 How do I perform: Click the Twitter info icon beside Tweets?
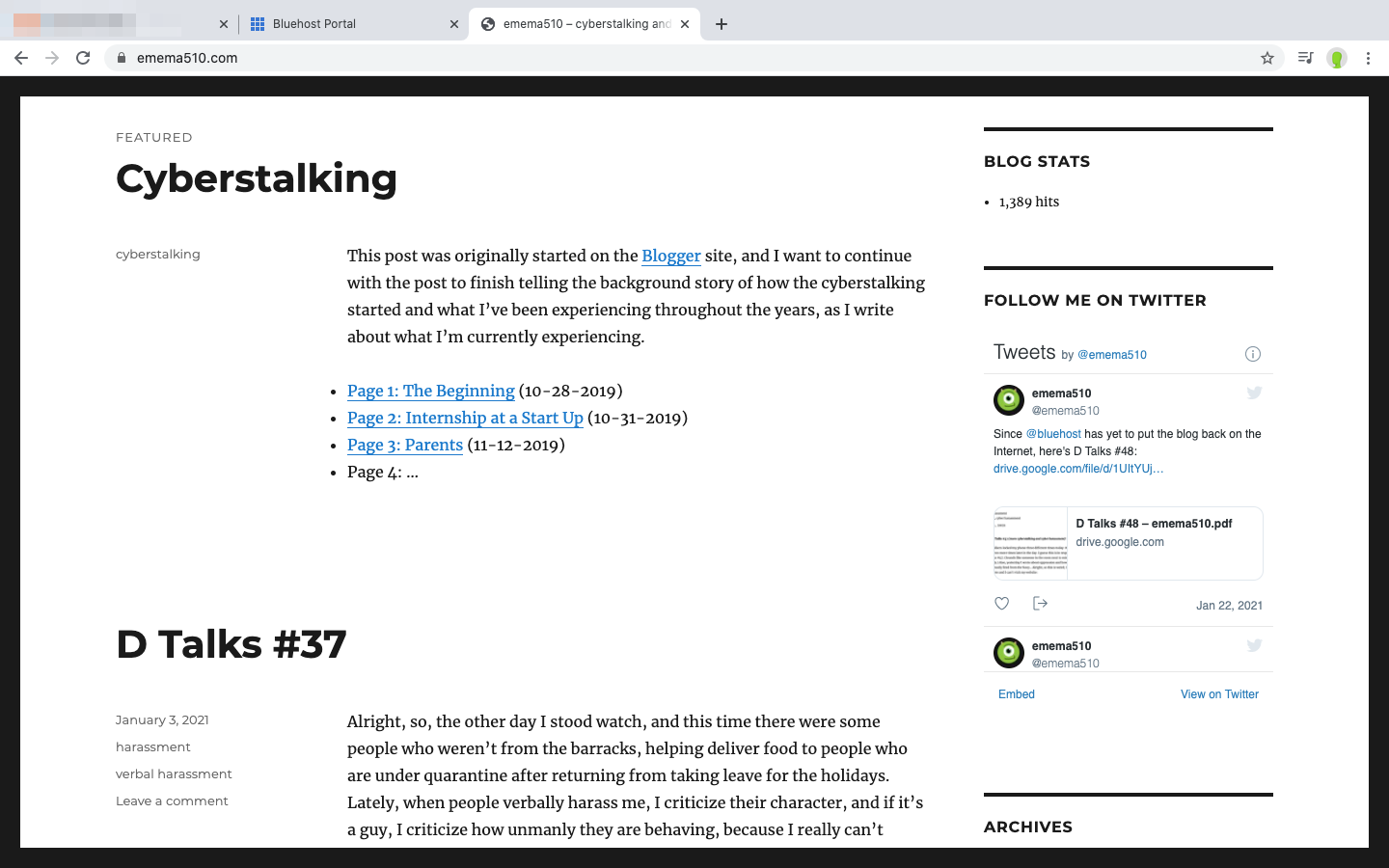point(1252,354)
